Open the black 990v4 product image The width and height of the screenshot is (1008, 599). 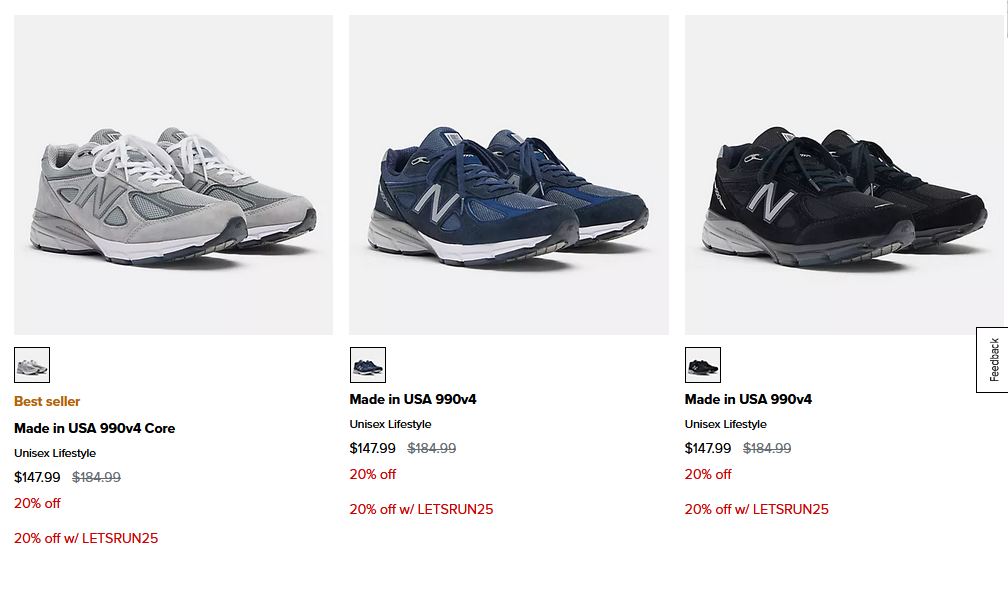(844, 175)
